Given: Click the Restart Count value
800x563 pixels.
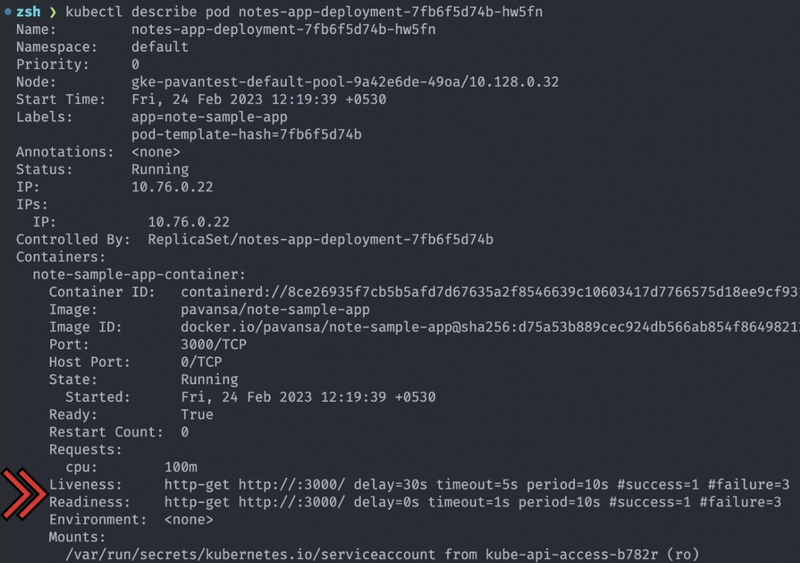Looking at the screenshot, I should click(x=185, y=432).
